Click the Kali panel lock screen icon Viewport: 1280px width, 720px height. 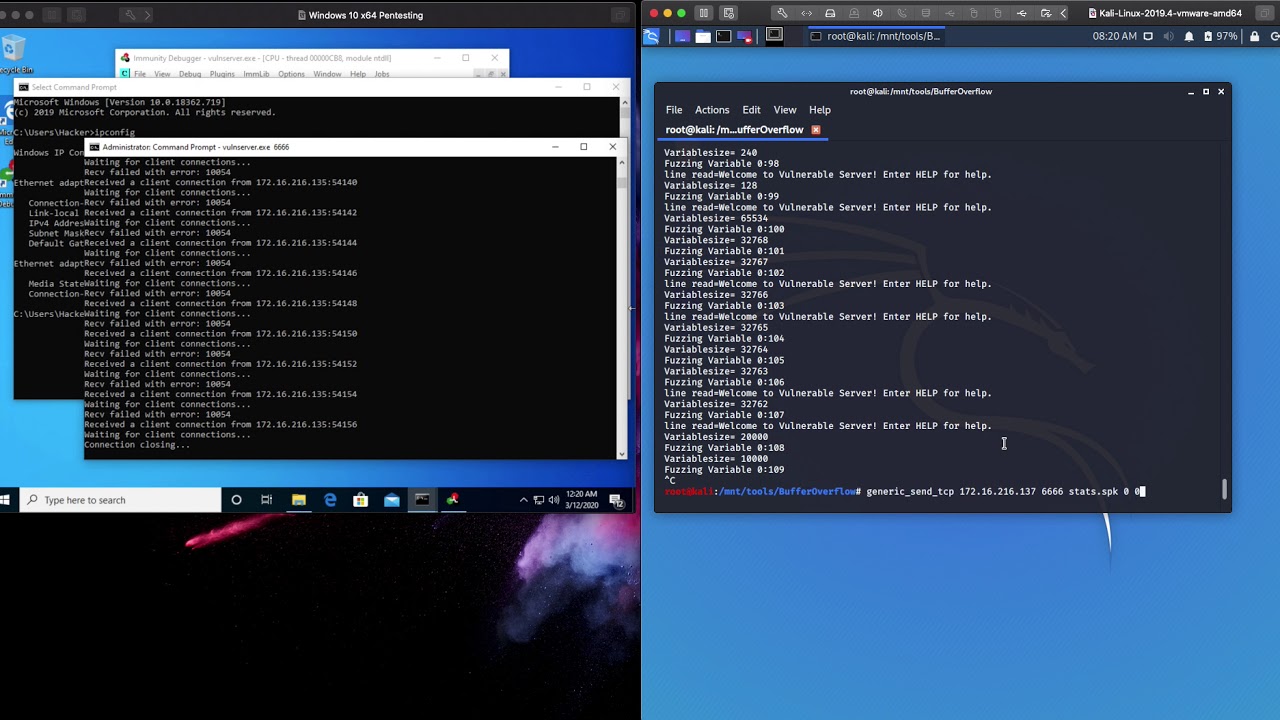tap(1253, 36)
